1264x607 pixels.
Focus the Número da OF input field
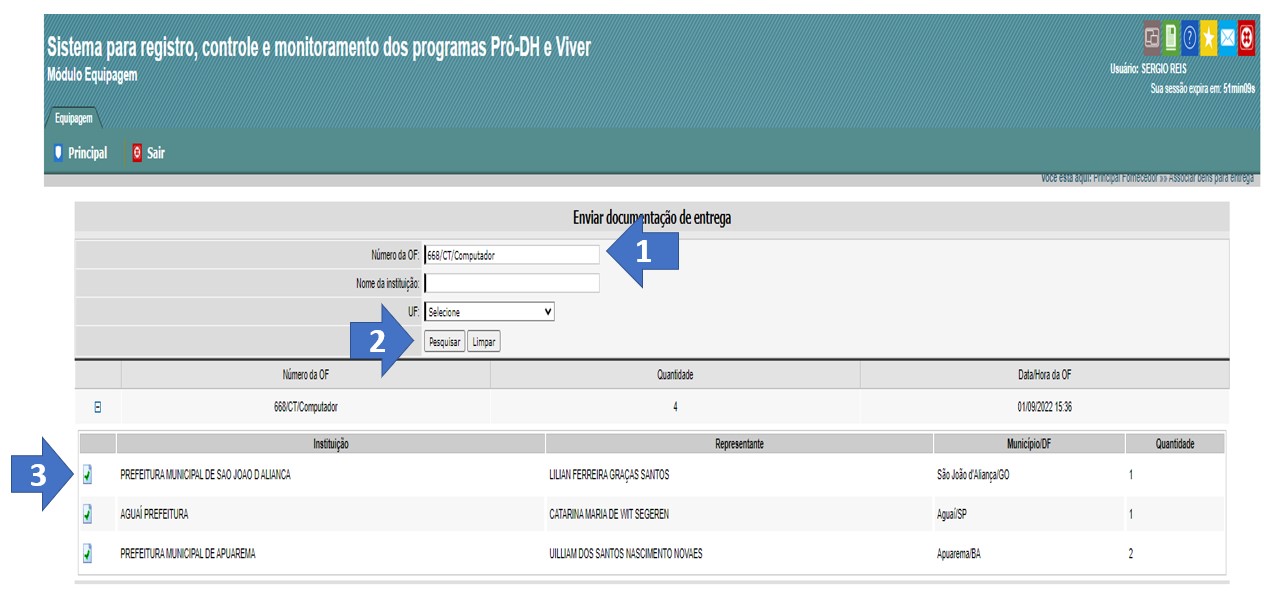coord(512,255)
